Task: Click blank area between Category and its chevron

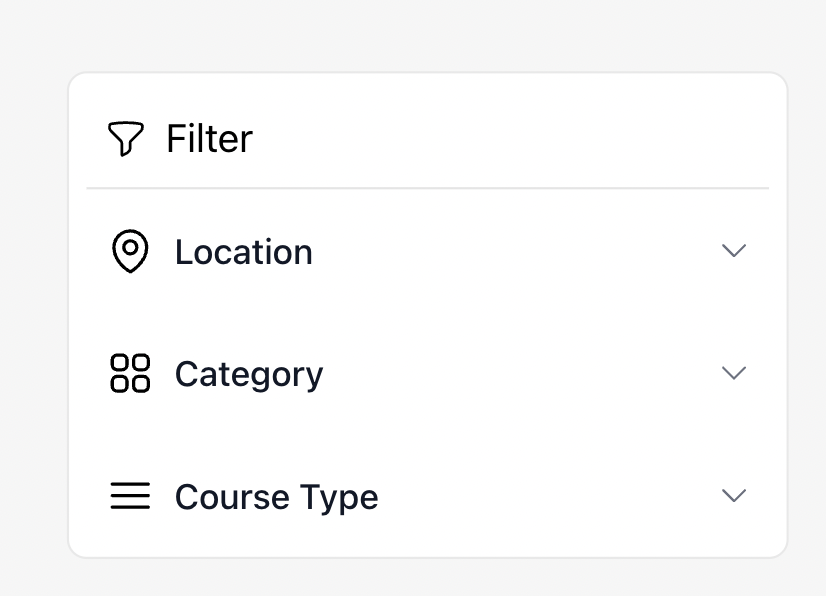Action: click(520, 374)
